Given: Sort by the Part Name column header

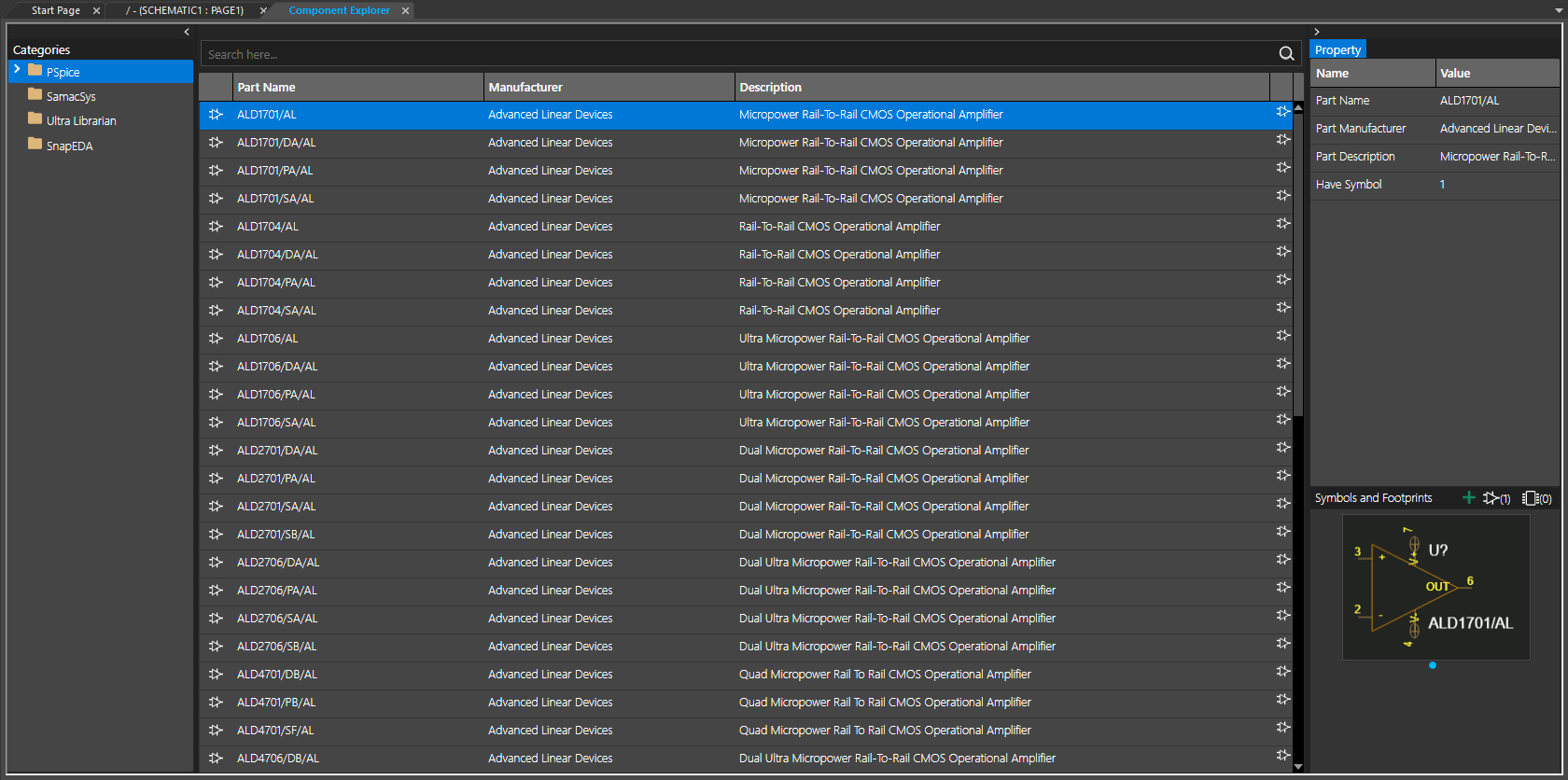Looking at the screenshot, I should [266, 87].
